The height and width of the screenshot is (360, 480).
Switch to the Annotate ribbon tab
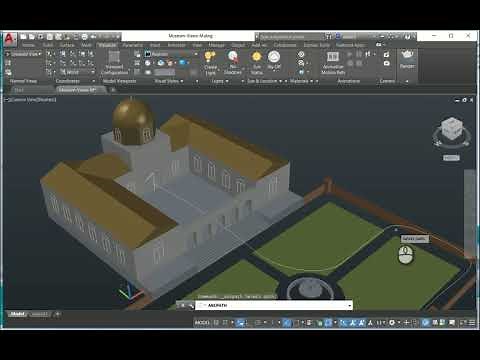coord(176,45)
